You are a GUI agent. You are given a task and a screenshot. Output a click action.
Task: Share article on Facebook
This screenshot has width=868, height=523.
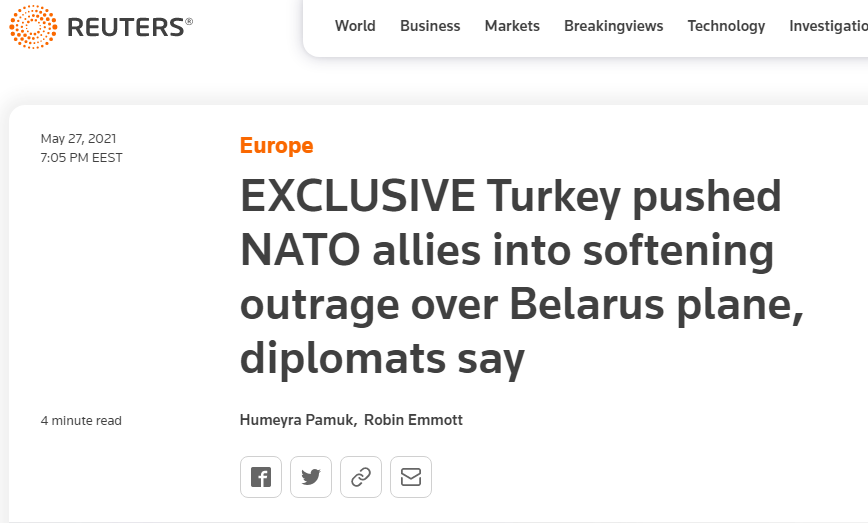point(261,477)
